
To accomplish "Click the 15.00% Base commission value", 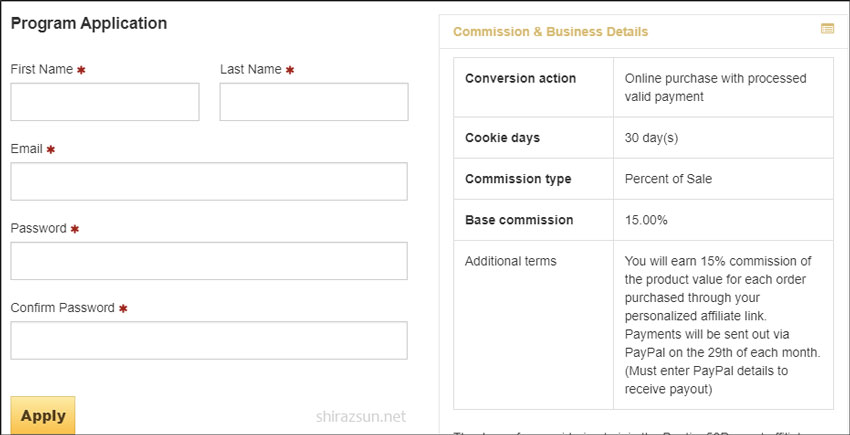I will pyautogui.click(x=646, y=220).
